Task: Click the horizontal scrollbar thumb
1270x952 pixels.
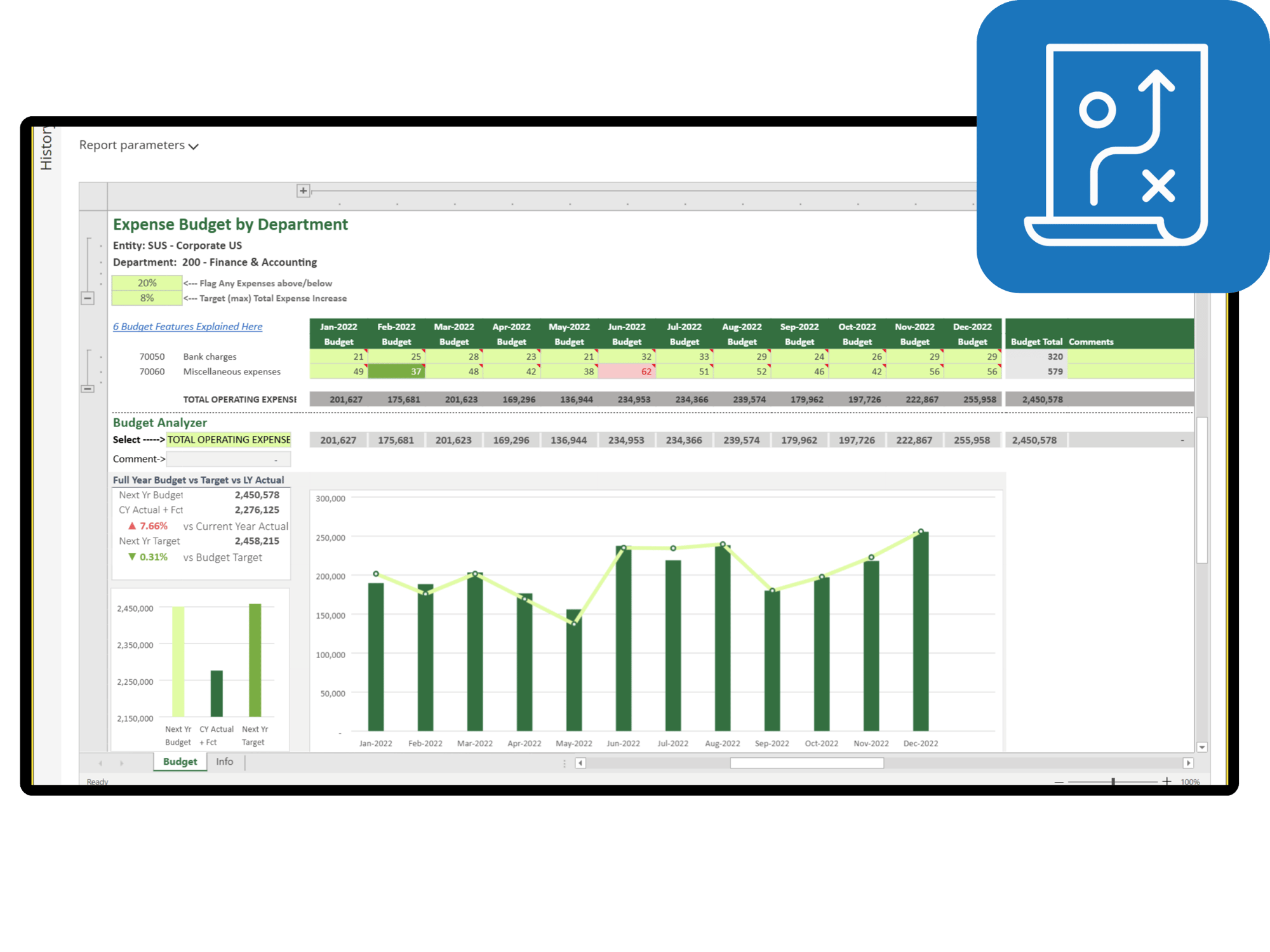Action: point(806,763)
